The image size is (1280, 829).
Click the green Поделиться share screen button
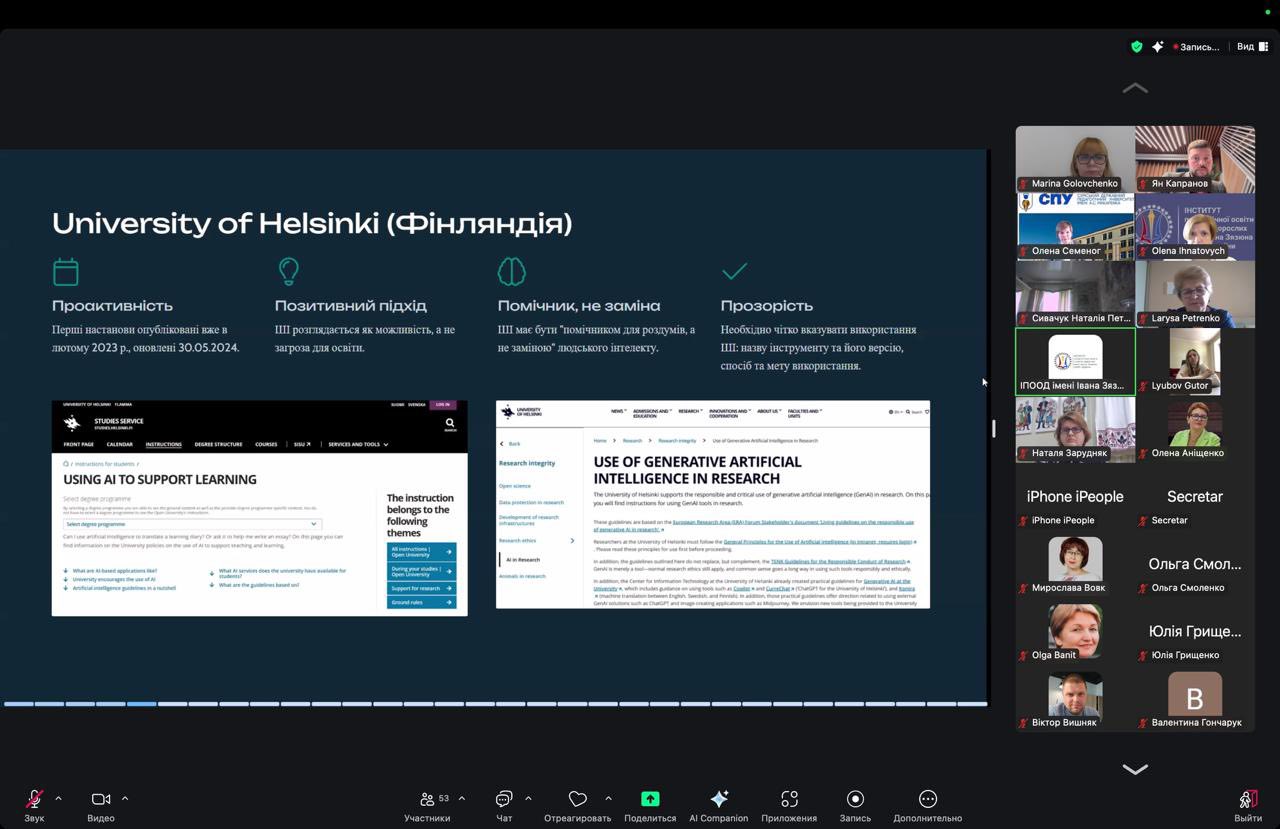[x=650, y=805]
